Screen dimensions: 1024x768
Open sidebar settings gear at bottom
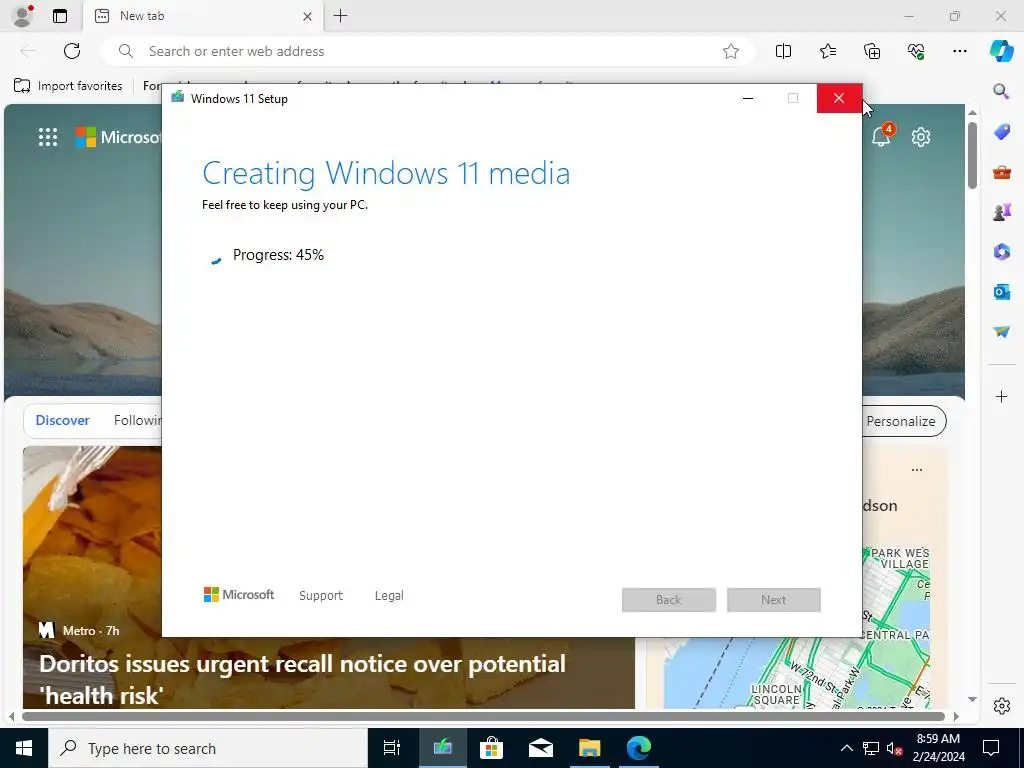pyautogui.click(x=1001, y=706)
